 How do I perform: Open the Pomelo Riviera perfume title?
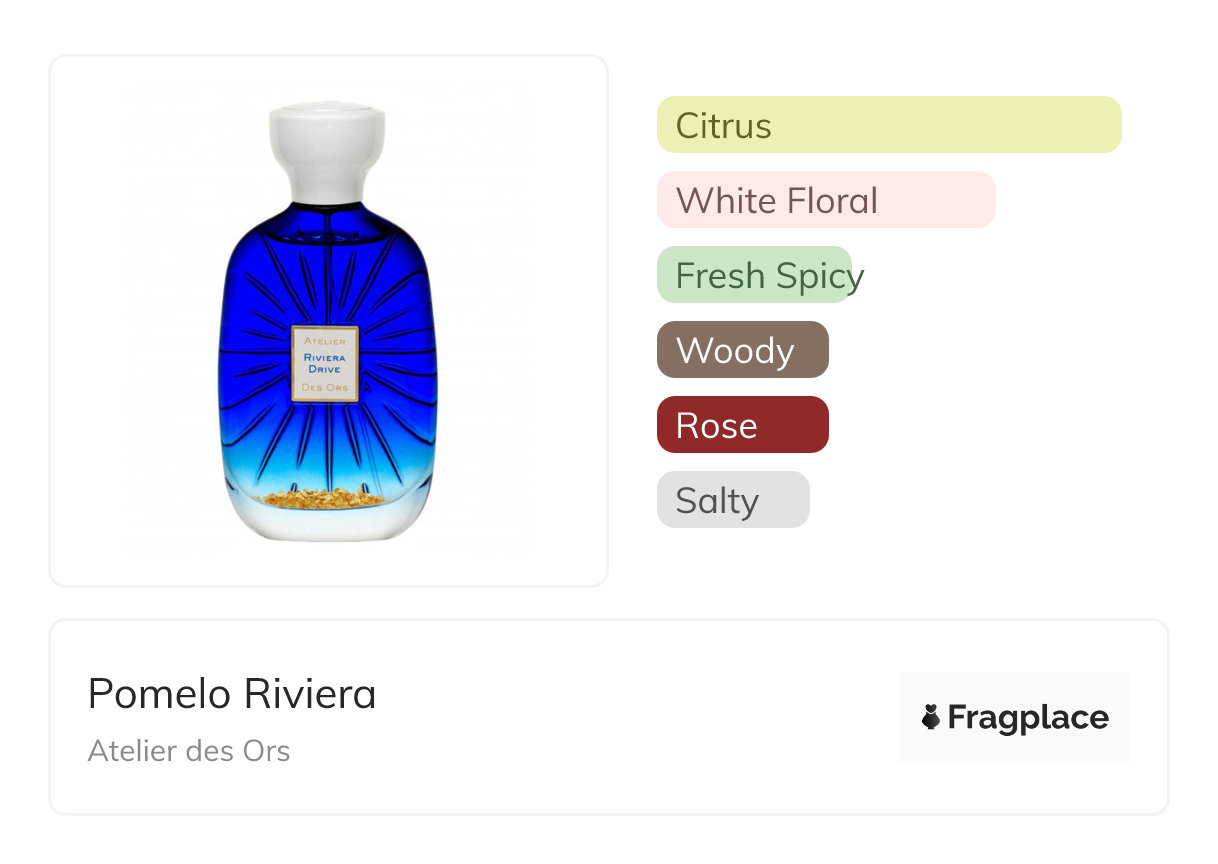pyautogui.click(x=232, y=694)
